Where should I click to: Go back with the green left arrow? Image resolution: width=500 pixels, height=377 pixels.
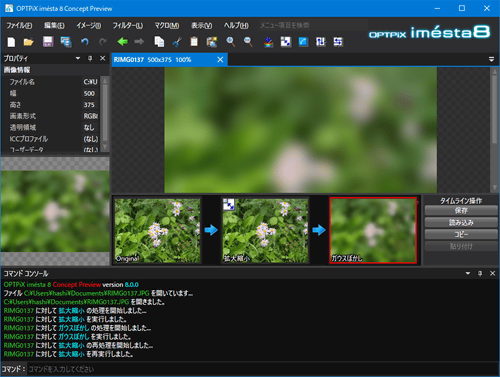pos(123,42)
